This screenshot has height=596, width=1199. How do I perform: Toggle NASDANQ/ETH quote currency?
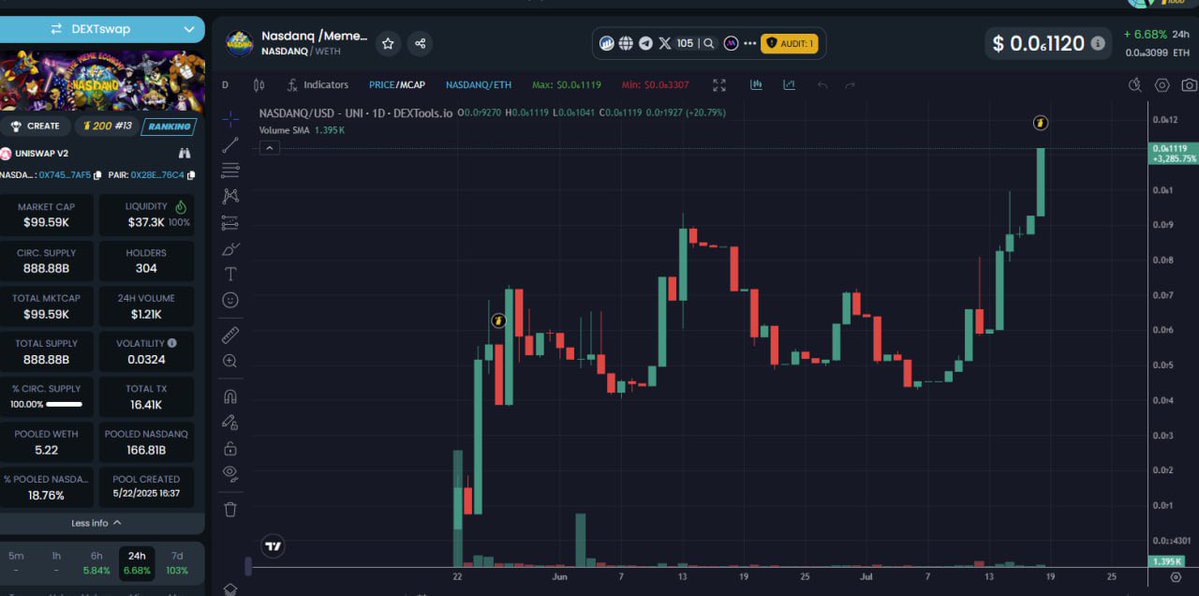click(479, 85)
